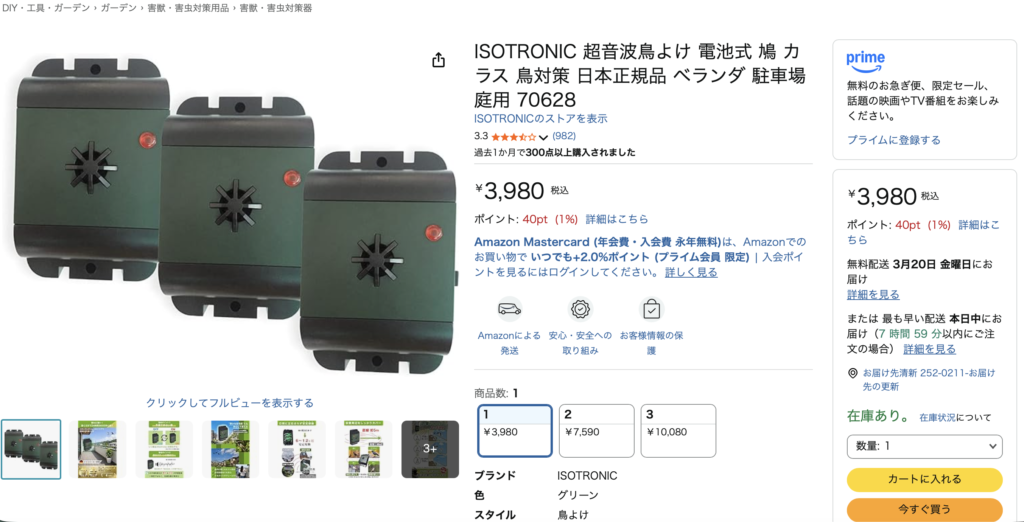Open the 3+ more images thumbnail

[430, 449]
